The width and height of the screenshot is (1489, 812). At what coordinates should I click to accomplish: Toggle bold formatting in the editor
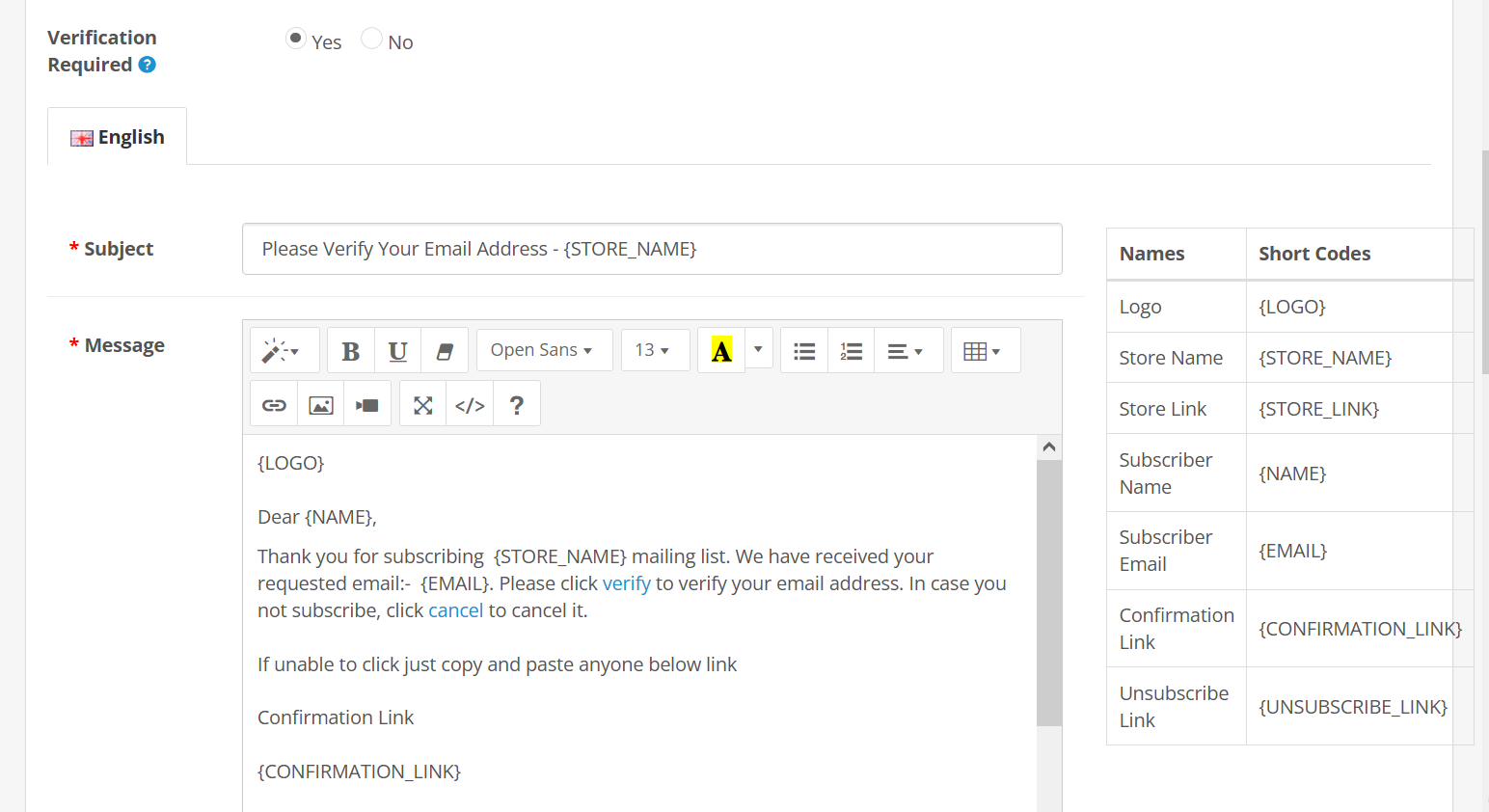[351, 351]
